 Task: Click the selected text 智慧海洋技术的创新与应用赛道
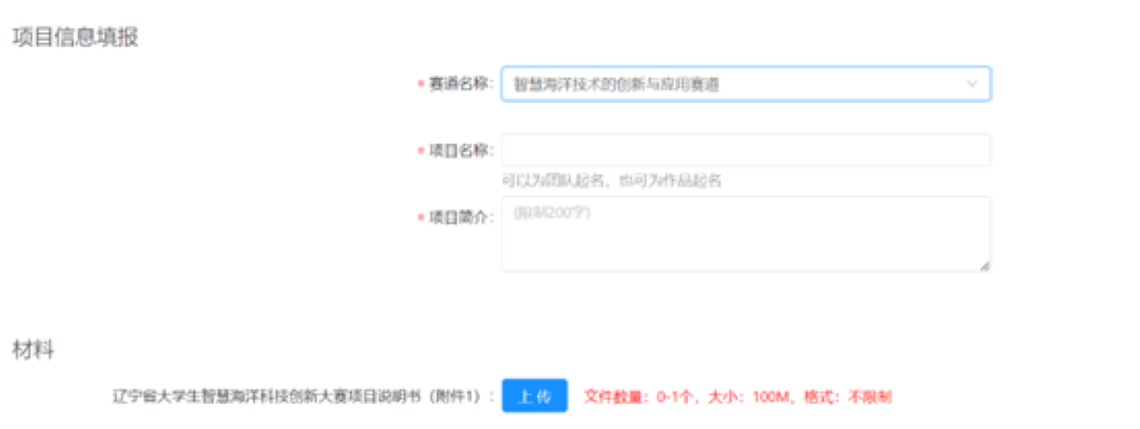616,85
